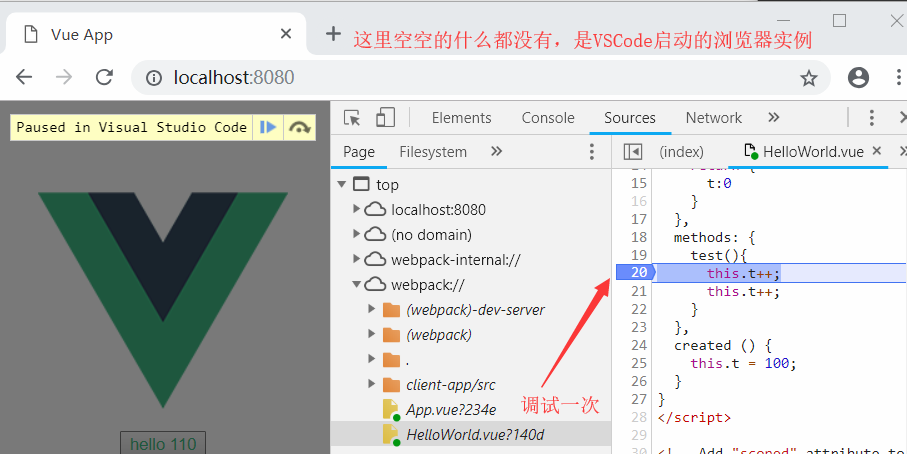
Task: Activate the inspect element picker icon
Action: pyautogui.click(x=352, y=117)
